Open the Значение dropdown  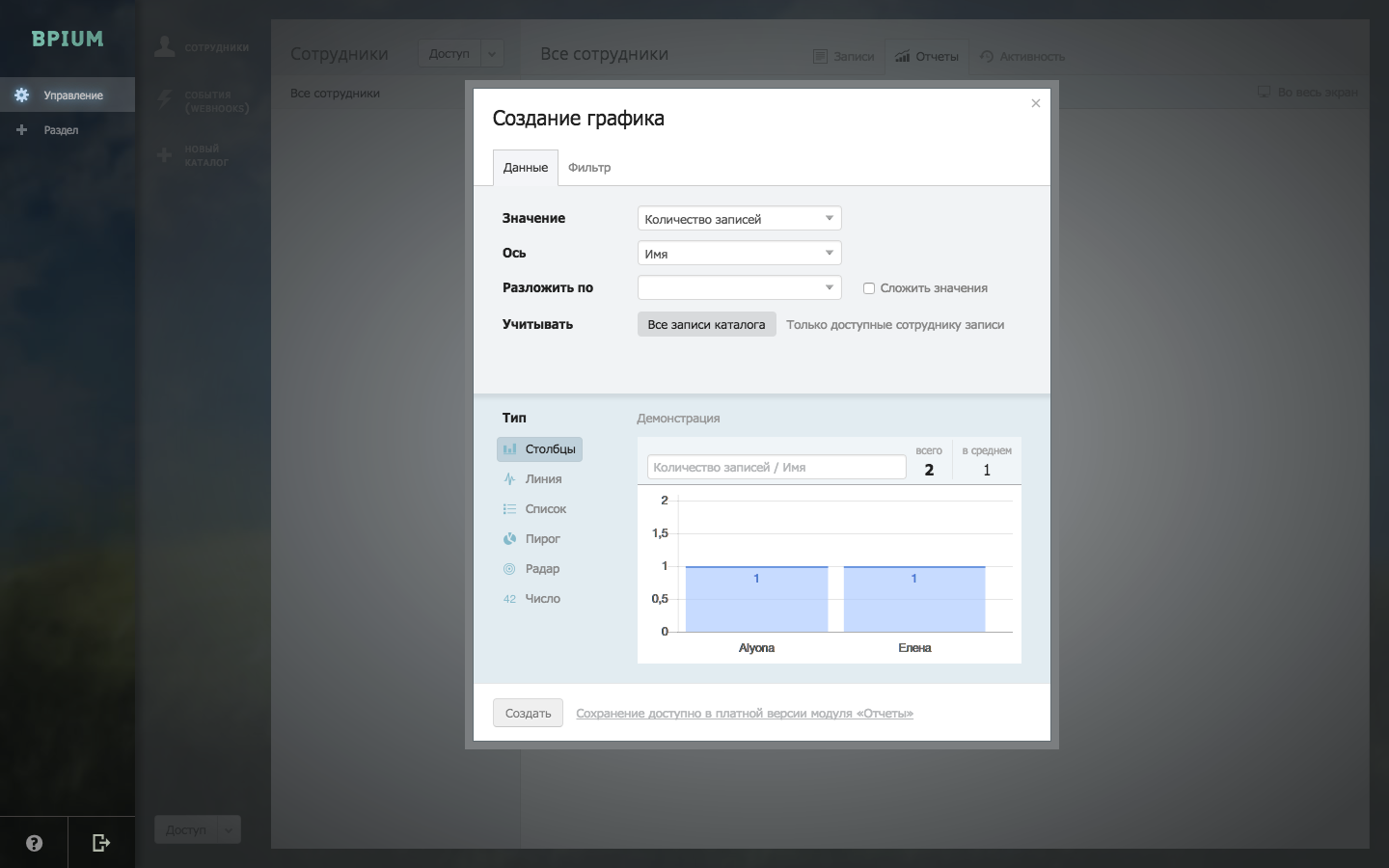[739, 219]
